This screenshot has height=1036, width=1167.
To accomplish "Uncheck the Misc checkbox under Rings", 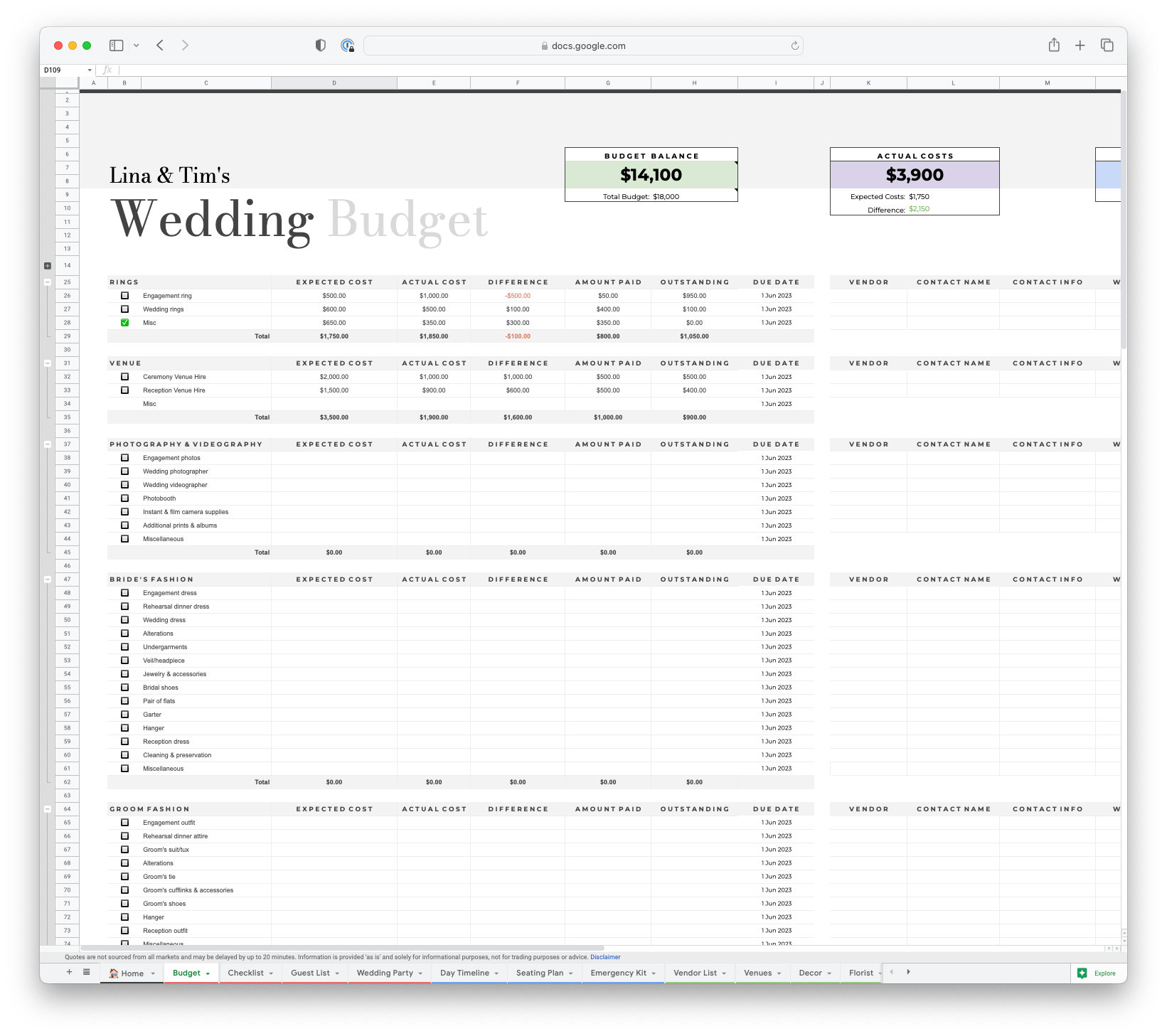I will [x=124, y=322].
